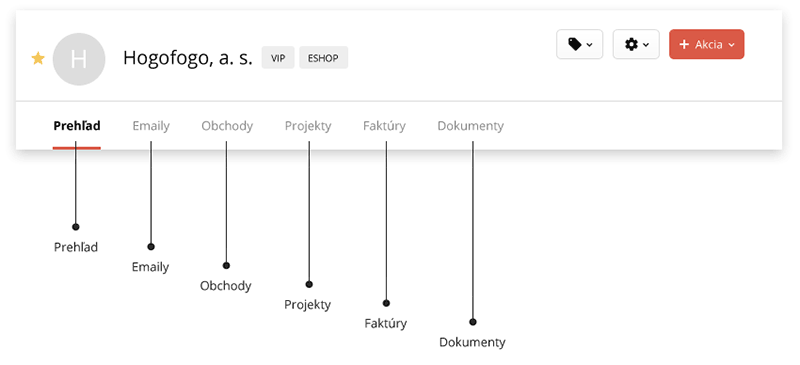
Task: Toggle the yellow favorite star
Action: coord(38,59)
